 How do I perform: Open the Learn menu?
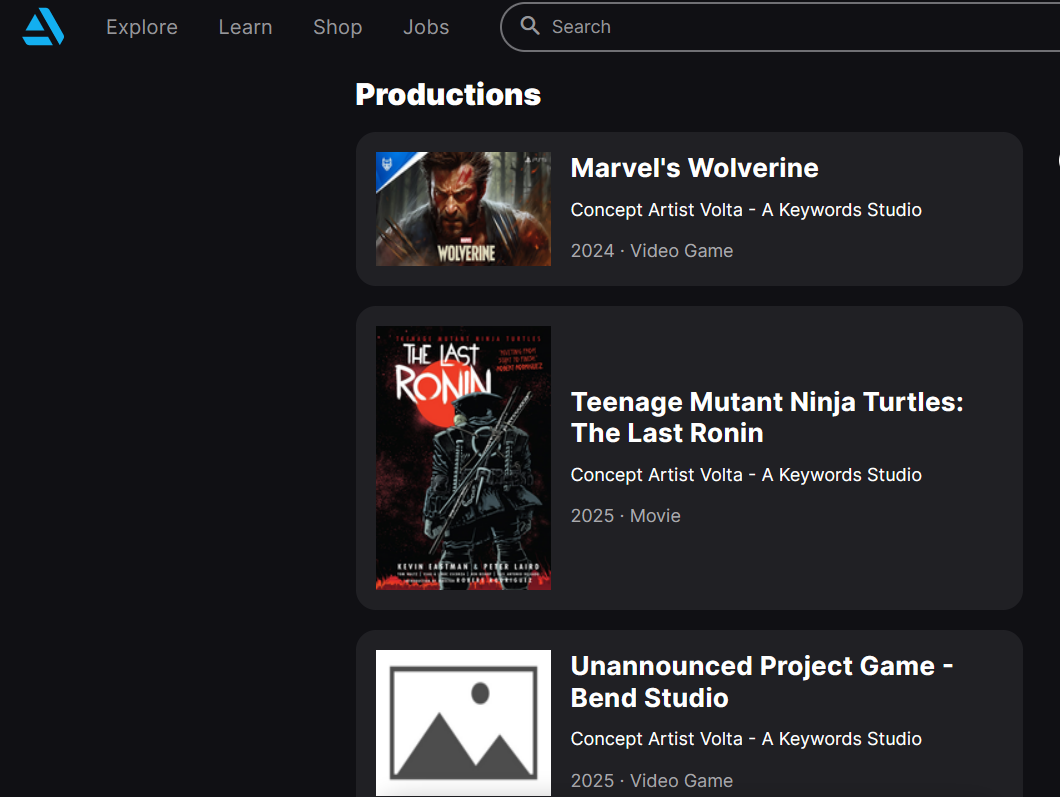[x=245, y=27]
